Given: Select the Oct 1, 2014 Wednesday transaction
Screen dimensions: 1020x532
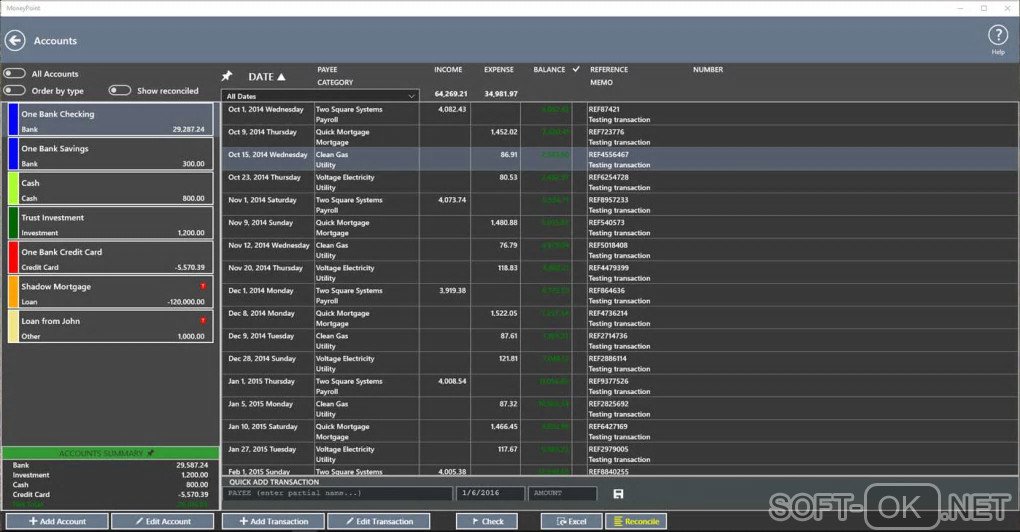Looking at the screenshot, I should [x=621, y=114].
